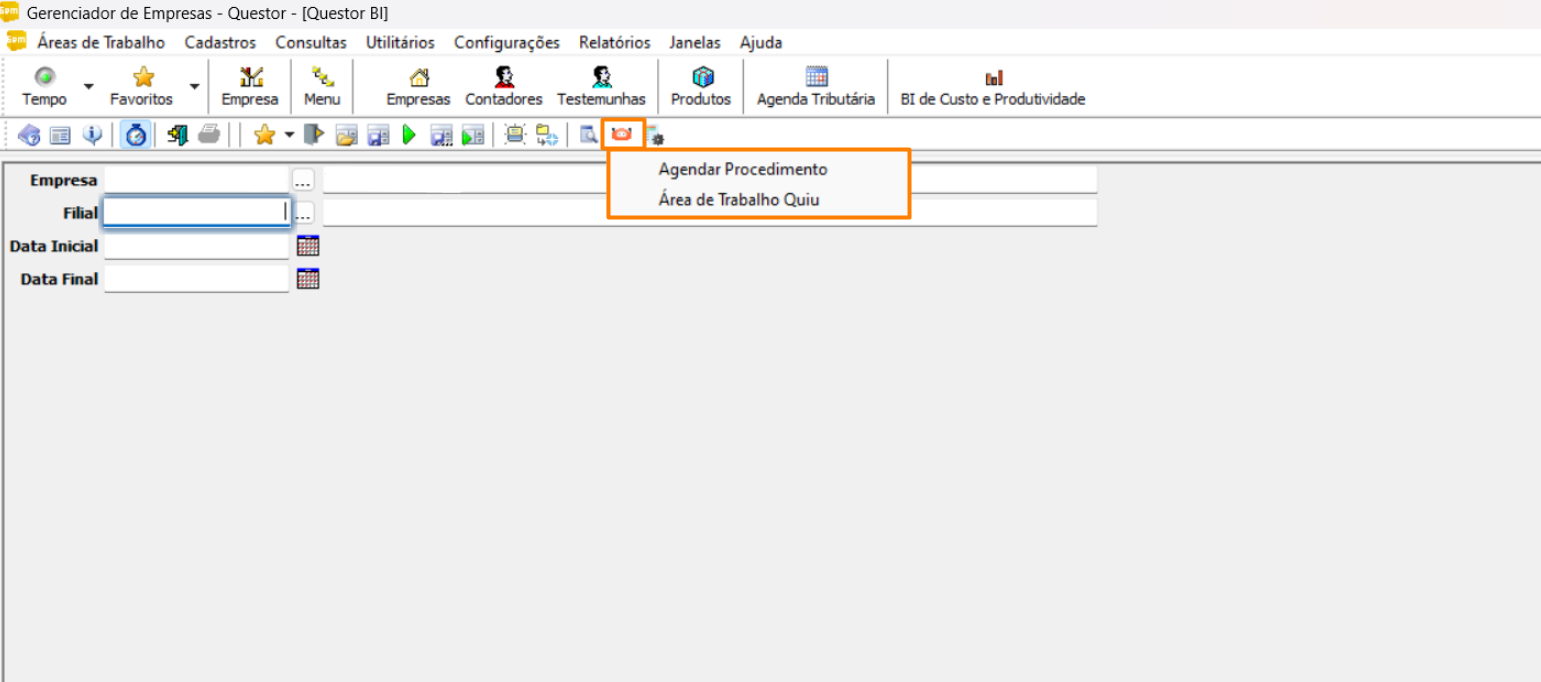The image size is (1541, 682).
Task: Click the stopwatch timer toolbar icon
Action: 136,135
